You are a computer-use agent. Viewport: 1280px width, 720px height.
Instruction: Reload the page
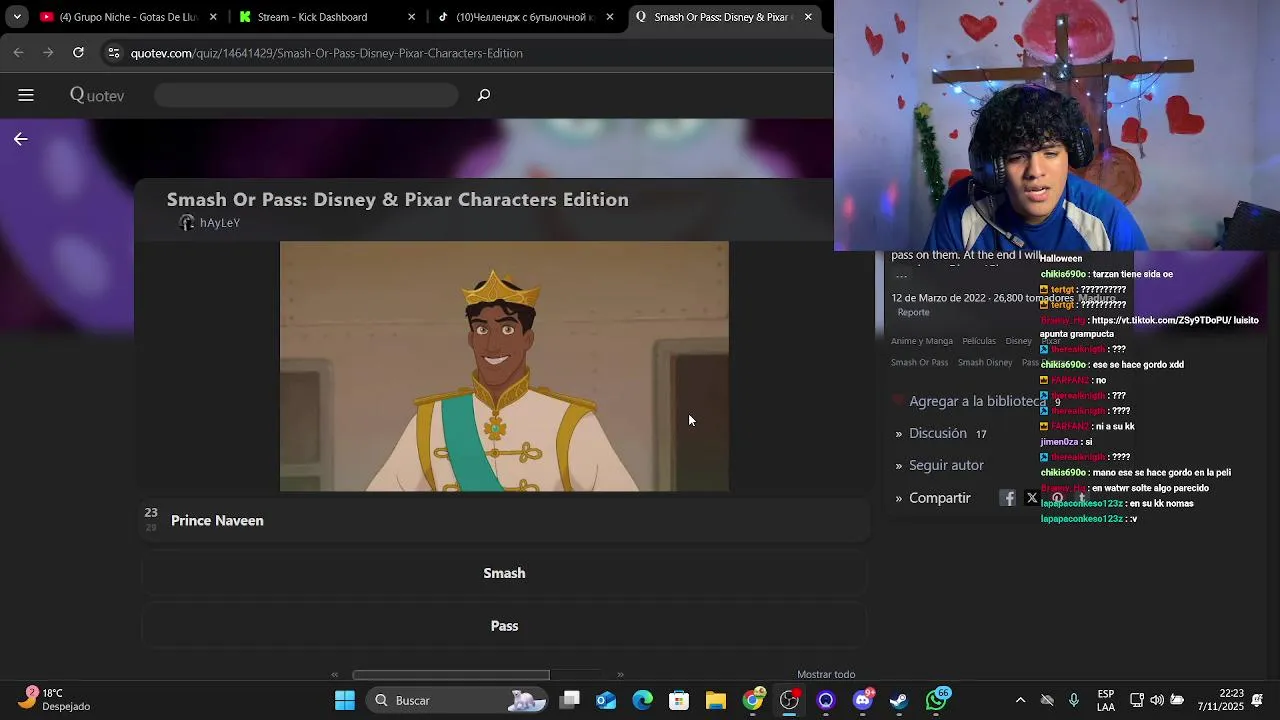coord(78,53)
